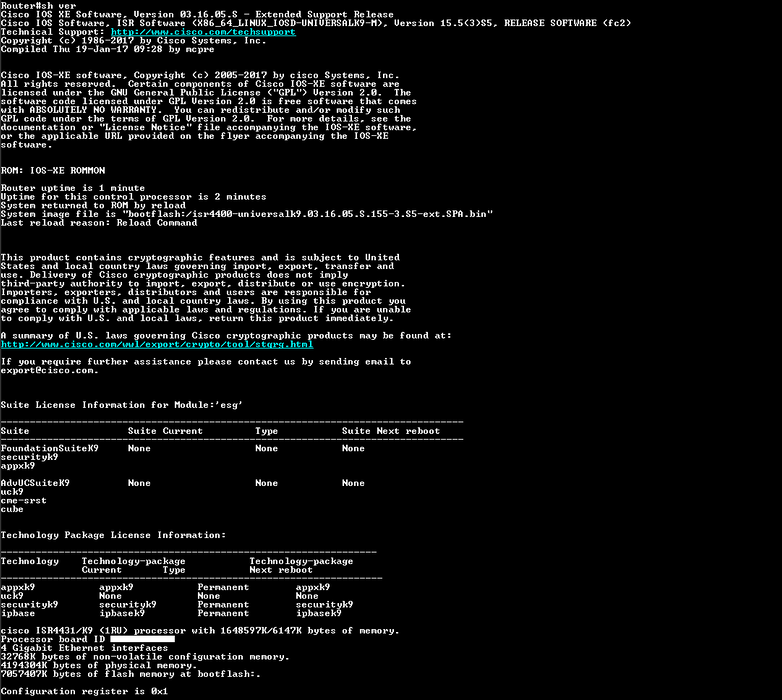The image size is (782, 700).
Task: Click 'Router uptime is 1 minute' line
Action: (73, 188)
